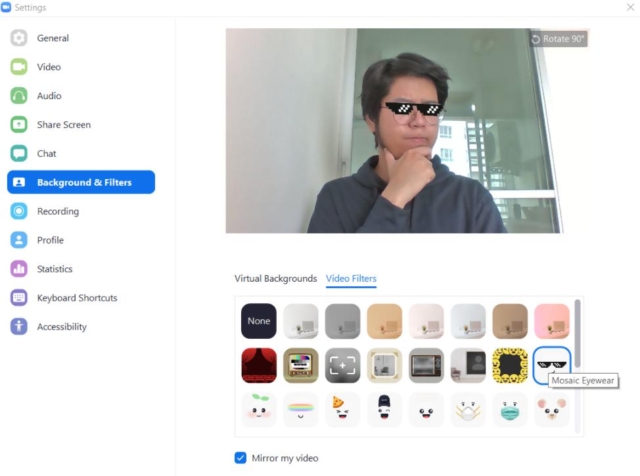
Task: Apply the red theater curtain filter
Action: 259,365
